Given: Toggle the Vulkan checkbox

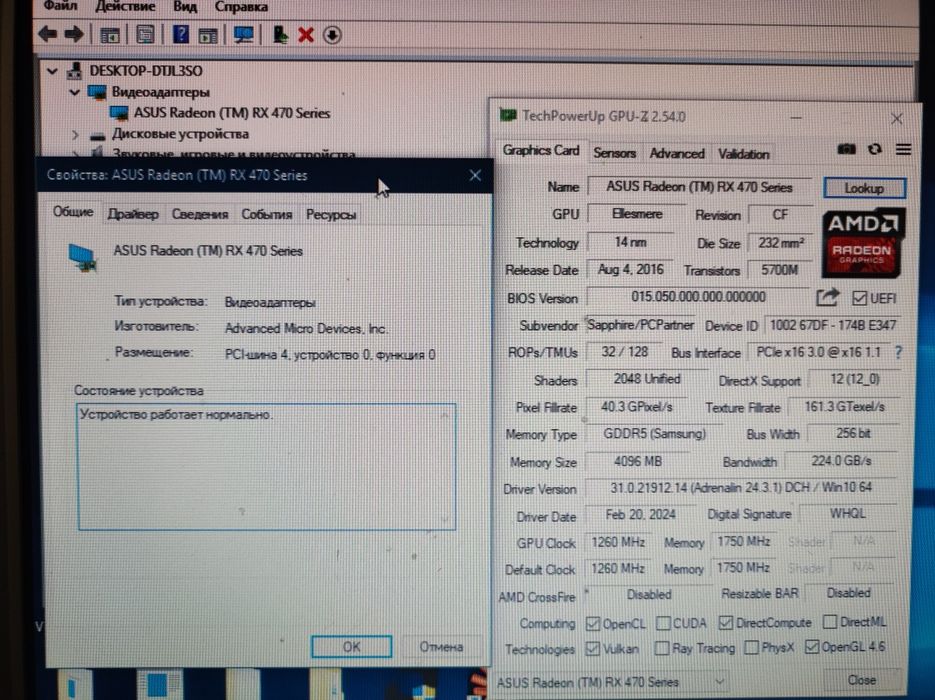Looking at the screenshot, I should [592, 649].
